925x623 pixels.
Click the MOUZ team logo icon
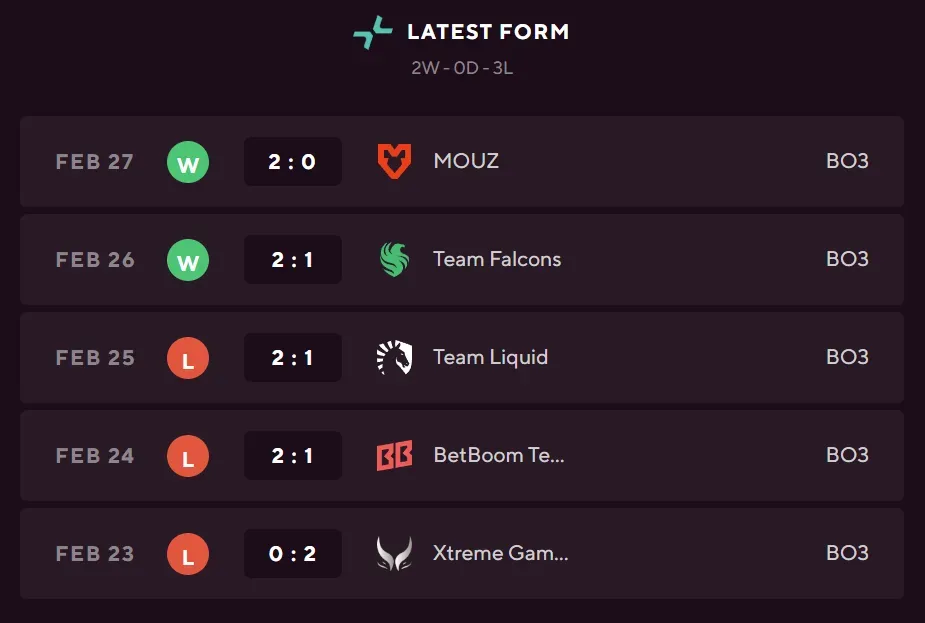pos(394,161)
